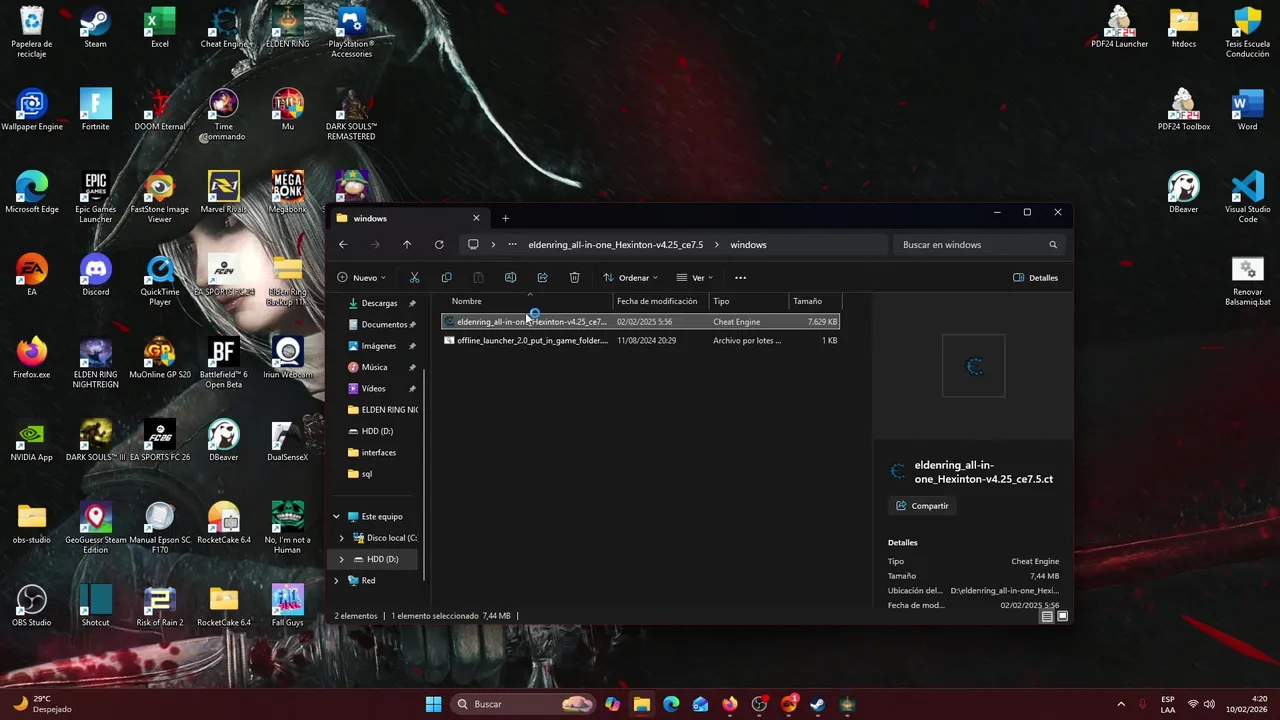Expand the HDD (D:) node under Este equipo
Viewport: 1280px width, 720px height.
342,560
